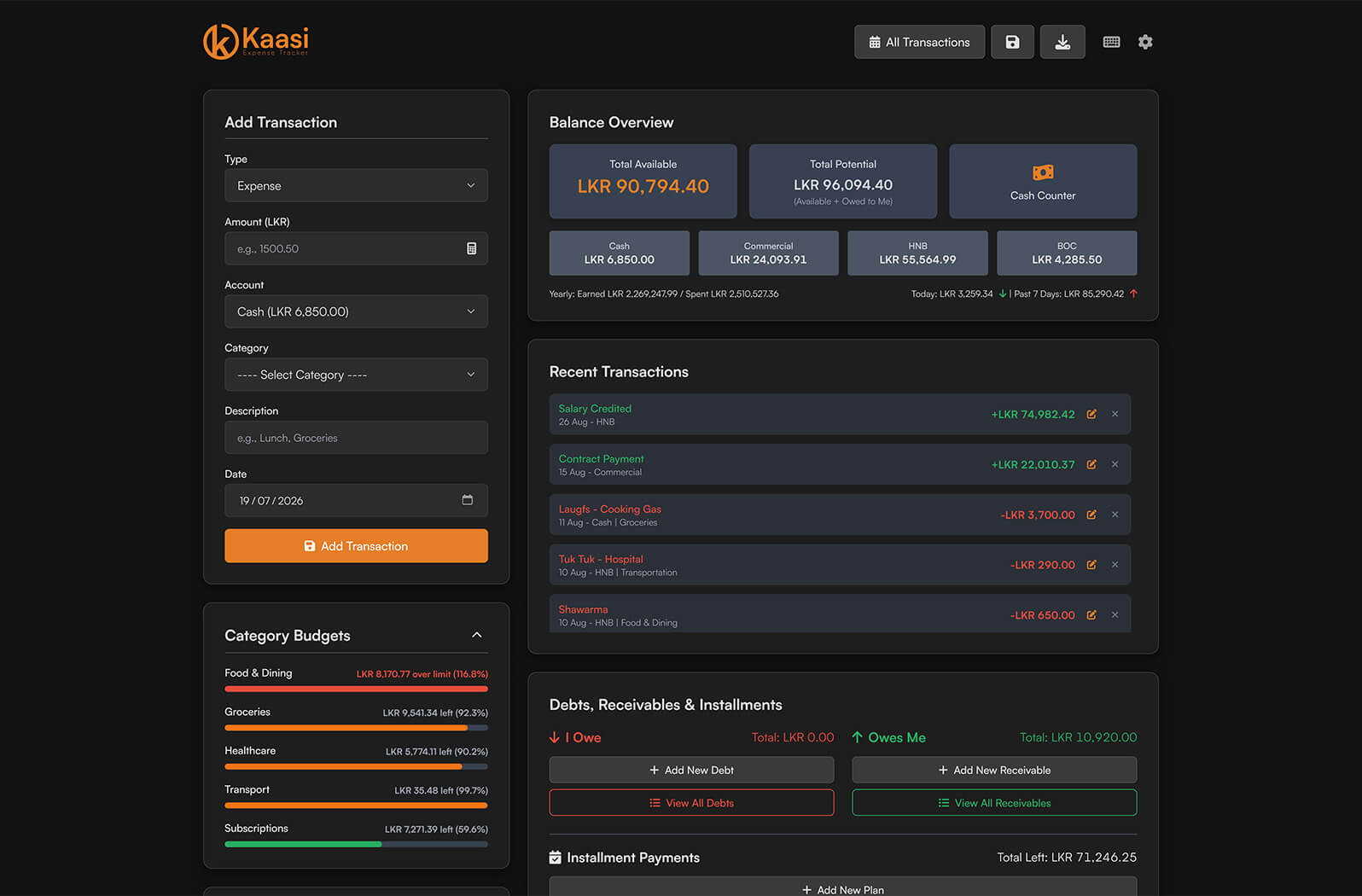Screen dimensions: 1362x896
Task: Click the Date field 19/07/2026
Action: (356, 500)
